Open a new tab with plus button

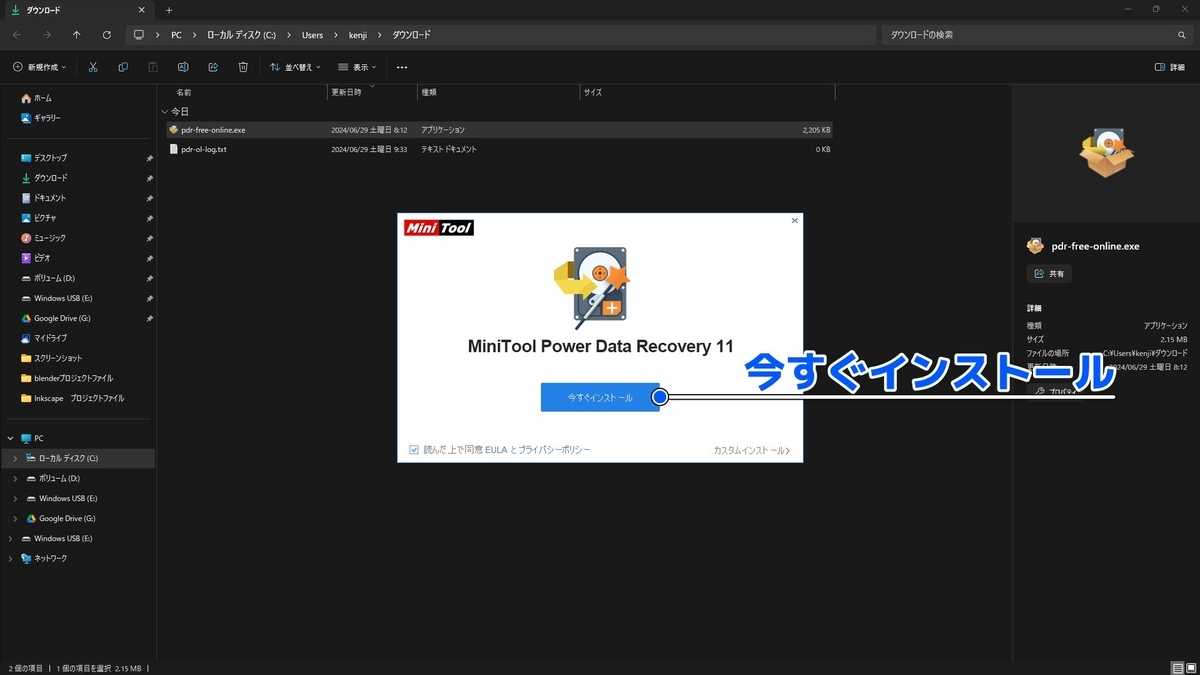point(169,9)
